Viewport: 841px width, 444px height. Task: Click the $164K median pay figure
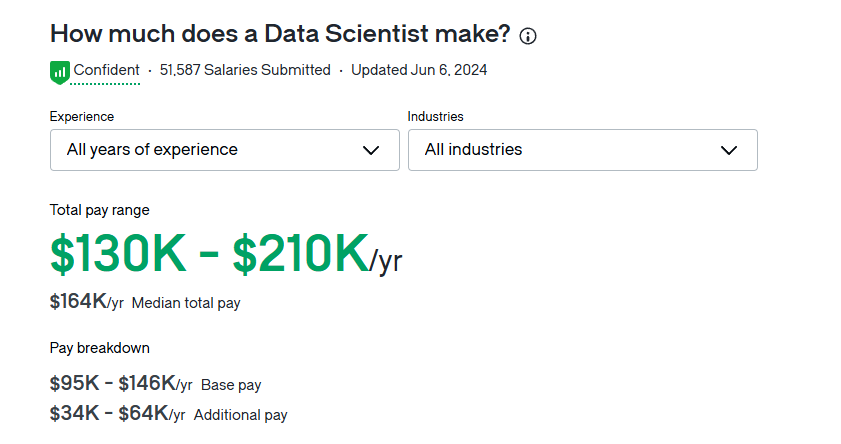click(78, 301)
